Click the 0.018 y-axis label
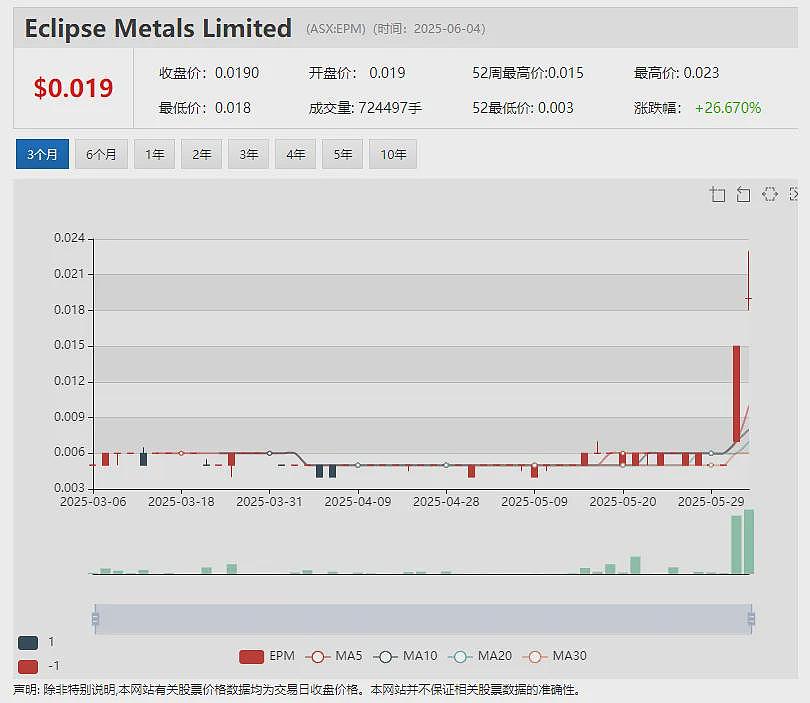Viewport: 810px width, 703px height. 69,310
